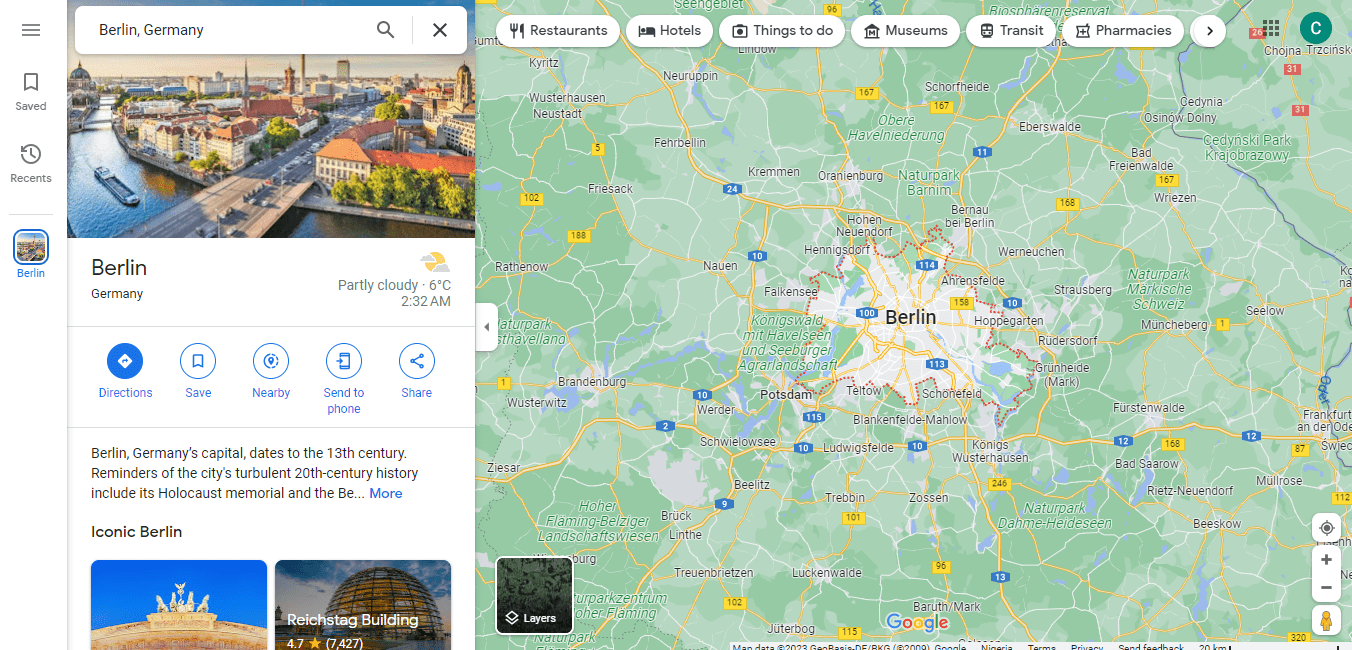
Task: Open the Recents sidebar icon
Action: (x=30, y=160)
